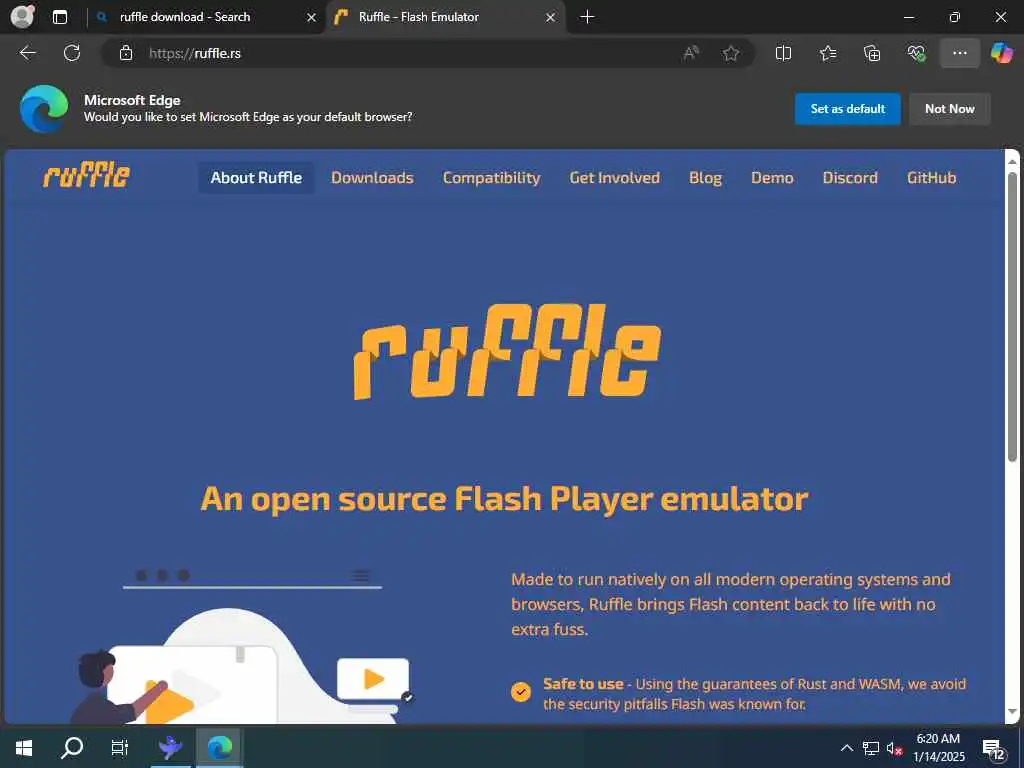This screenshot has width=1024, height=768.
Task: Open a new tab with plus button
Action: point(587,17)
